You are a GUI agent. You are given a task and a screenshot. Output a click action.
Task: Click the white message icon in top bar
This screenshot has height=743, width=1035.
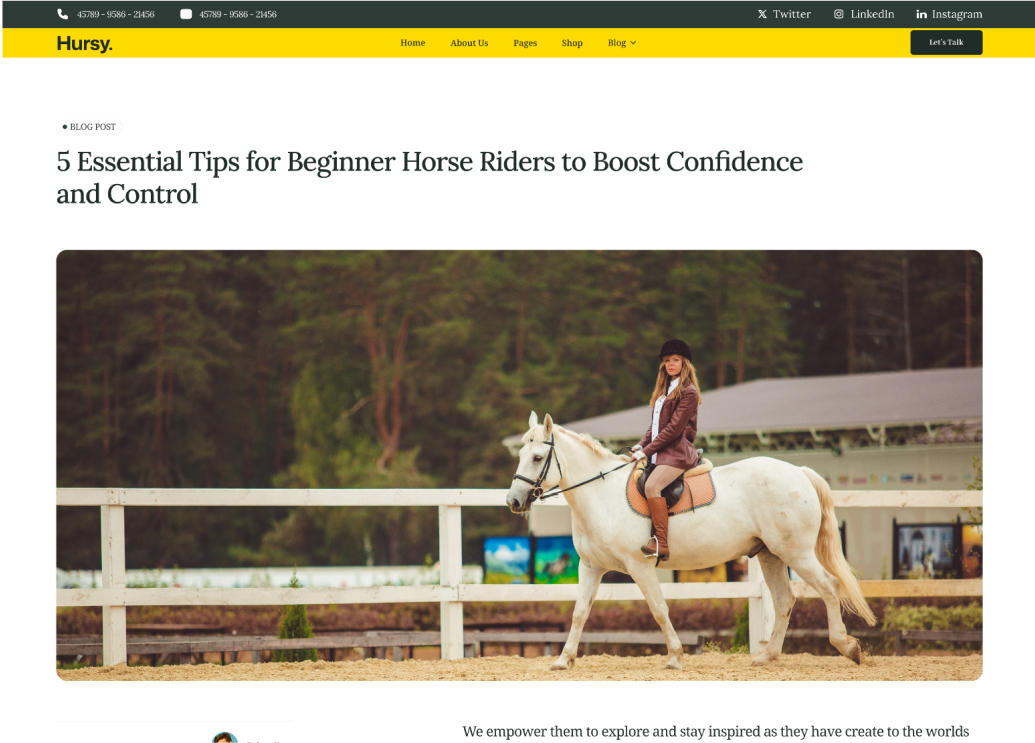tap(186, 14)
